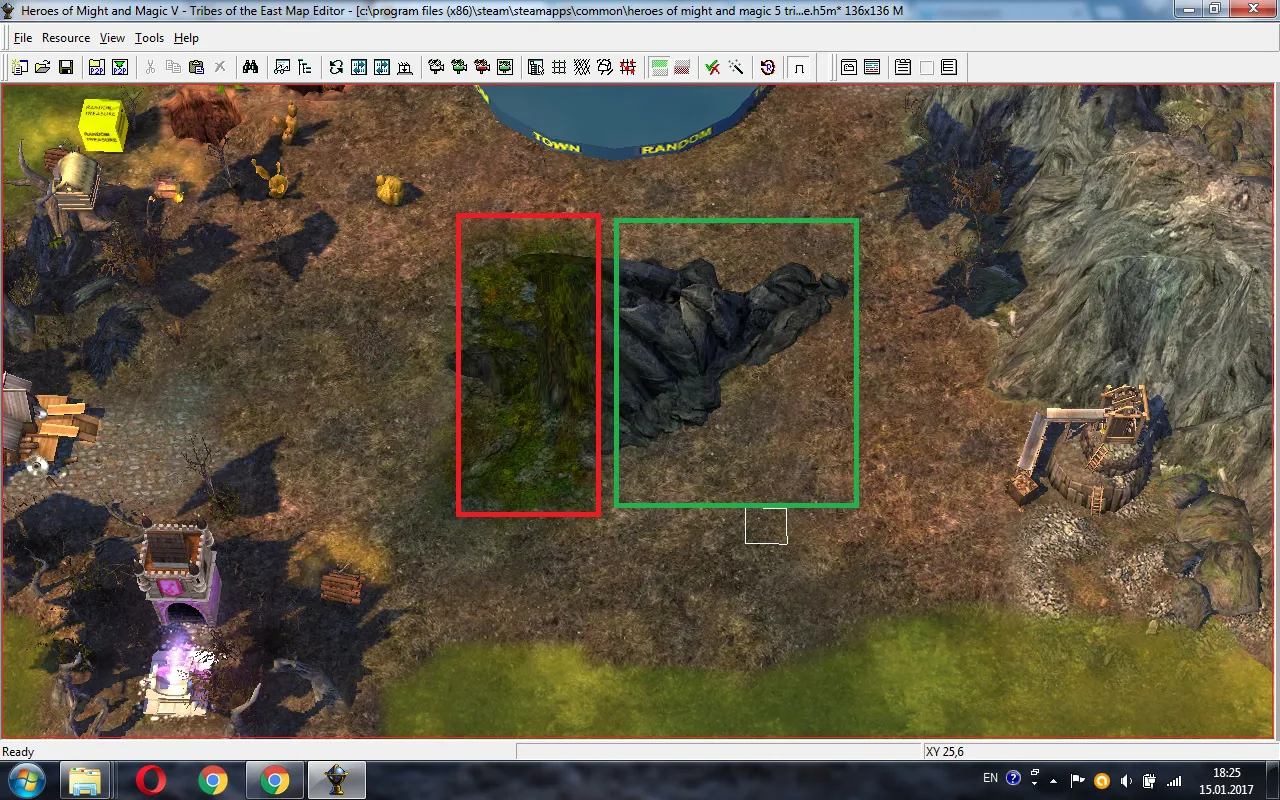This screenshot has height=800, width=1280.
Task: Run the map check checkmark icon
Action: click(713, 67)
